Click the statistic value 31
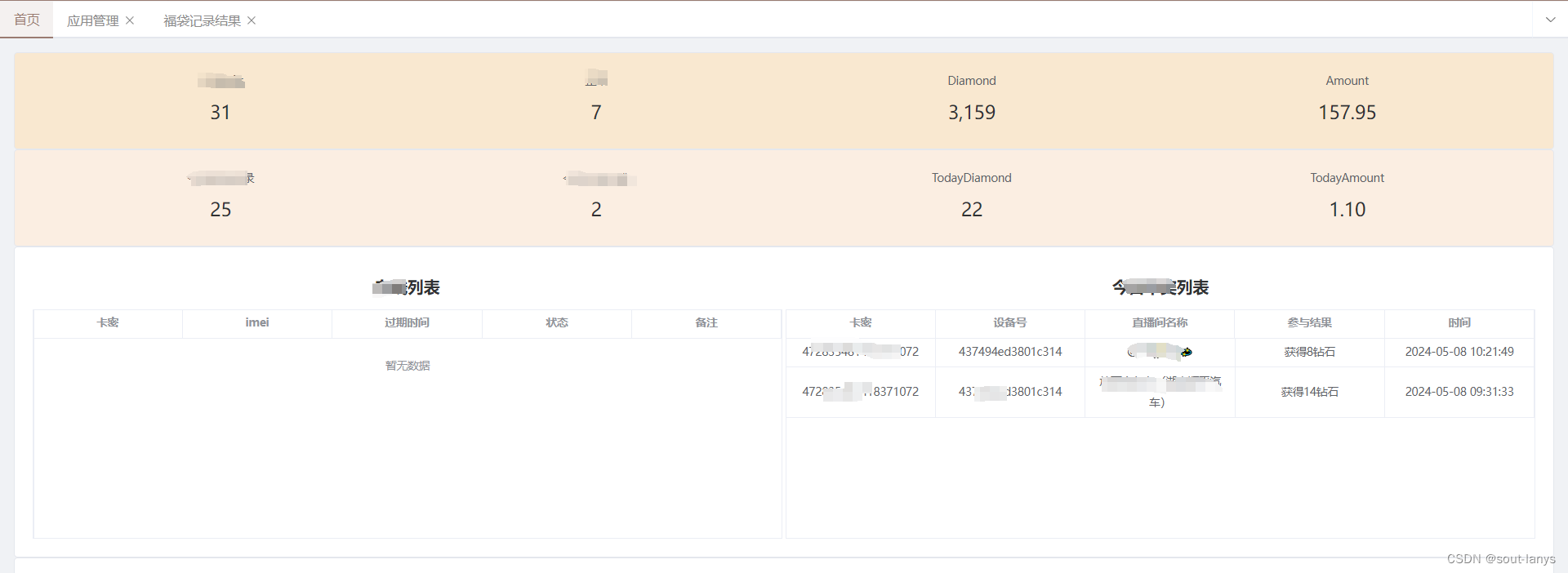The image size is (1568, 573). (x=220, y=113)
